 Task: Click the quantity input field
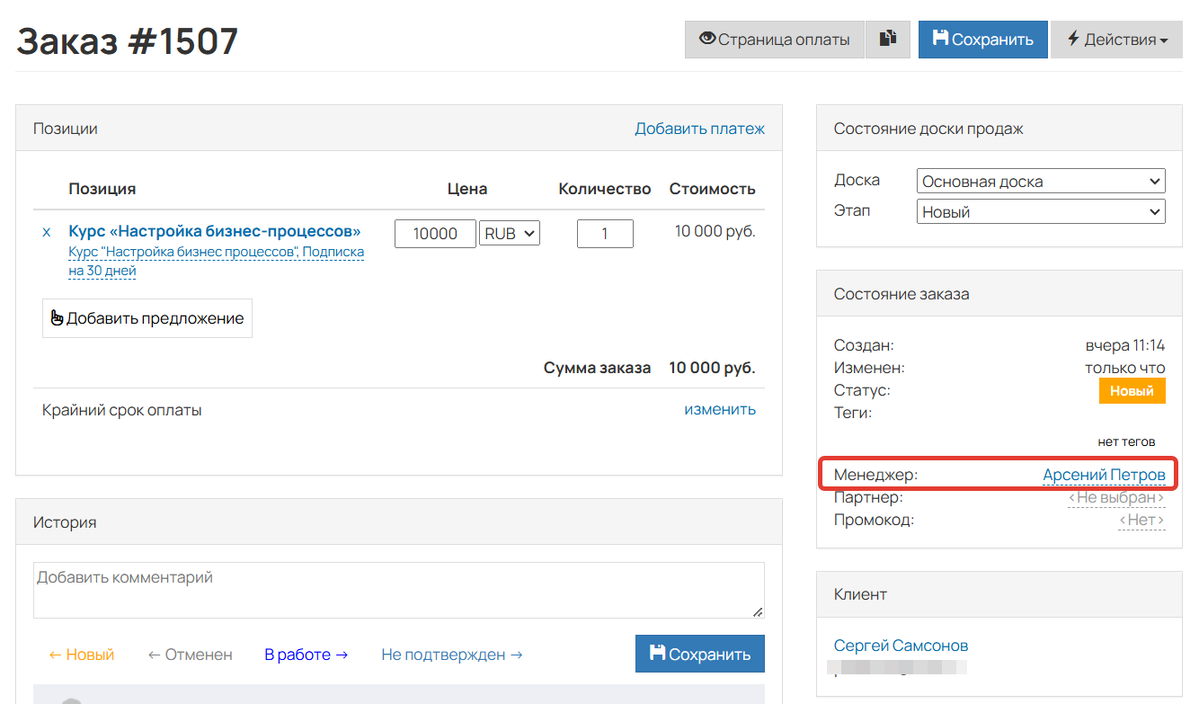tap(605, 233)
